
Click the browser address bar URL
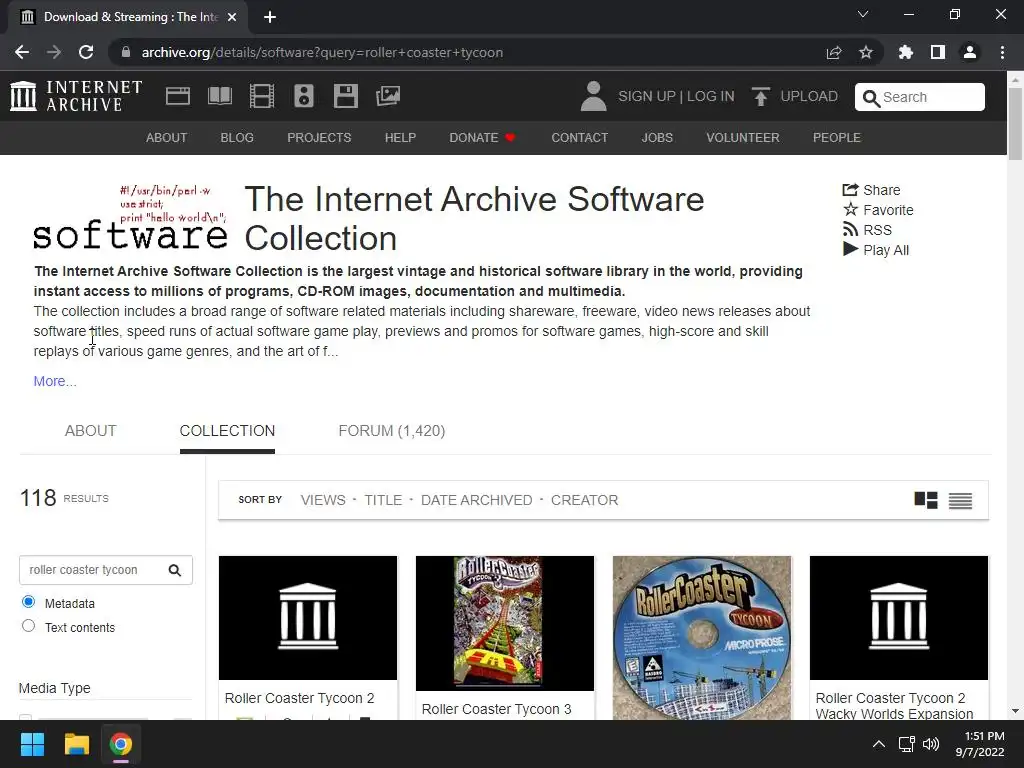click(322, 52)
